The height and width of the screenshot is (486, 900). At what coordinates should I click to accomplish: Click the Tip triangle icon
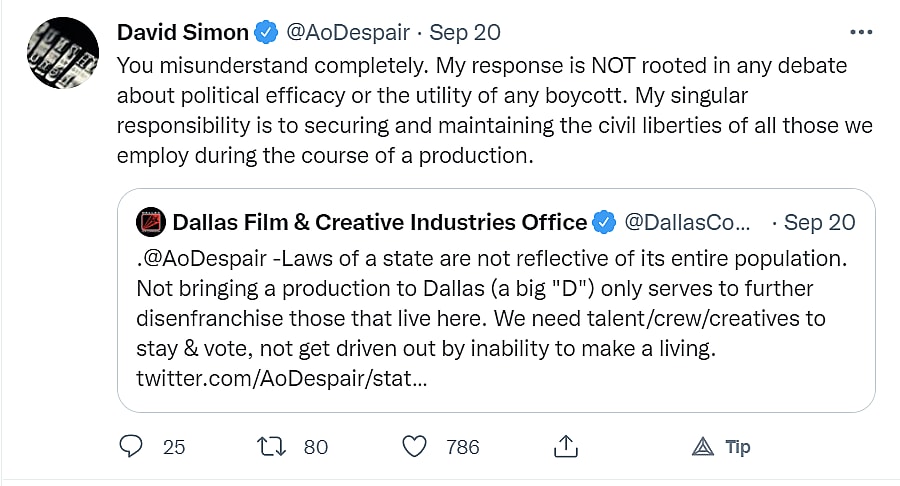[x=702, y=446]
